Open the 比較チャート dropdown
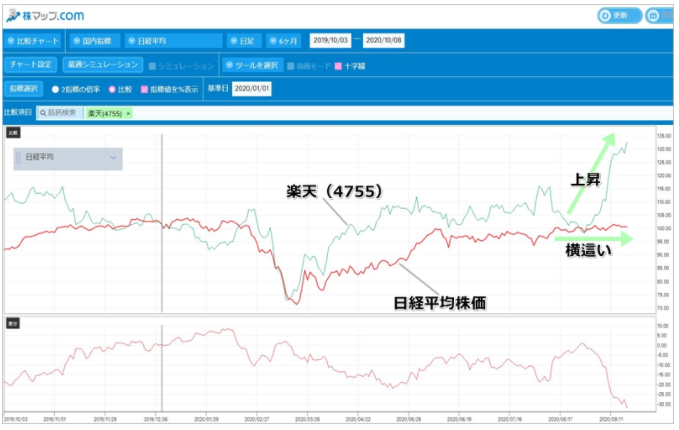Viewport: 679px width, 430px height. click(x=34, y=41)
